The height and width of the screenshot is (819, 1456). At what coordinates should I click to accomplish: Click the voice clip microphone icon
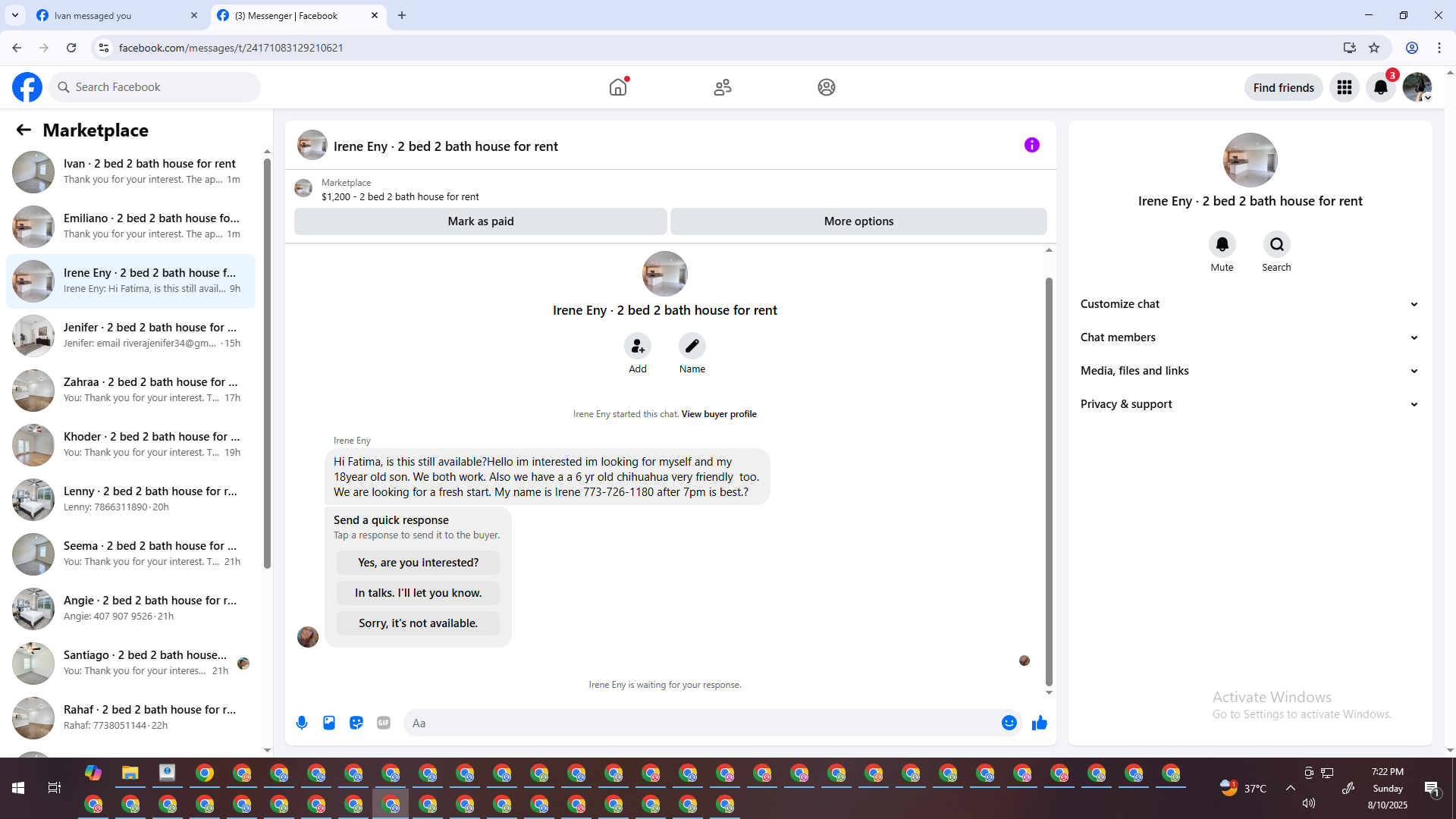[x=302, y=723]
